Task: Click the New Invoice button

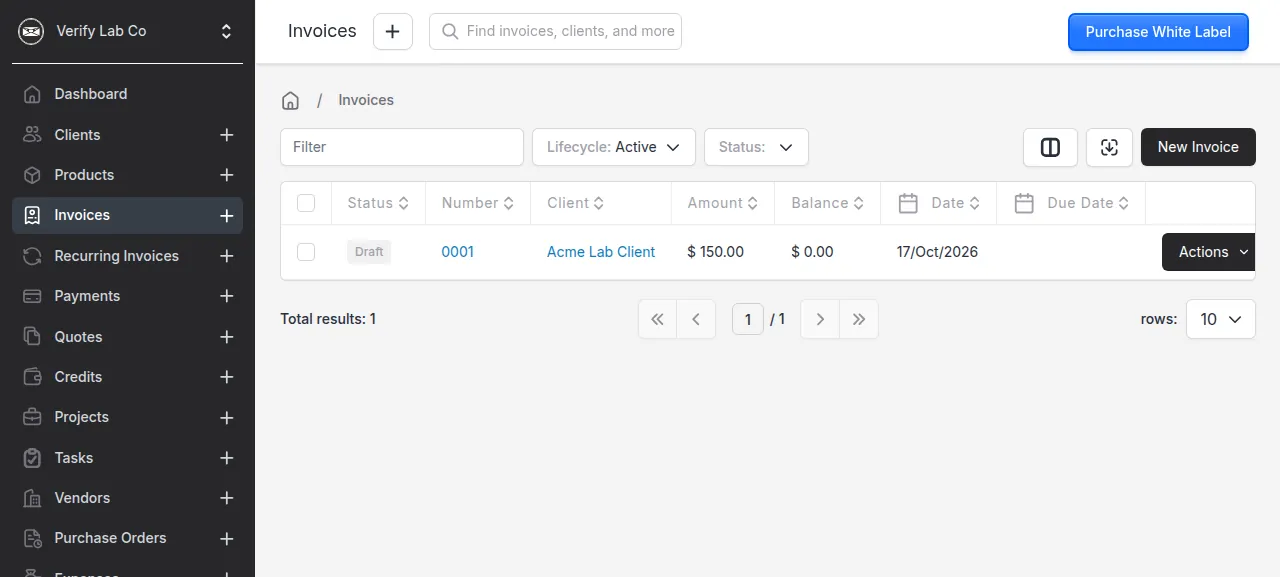Action: coord(1198,147)
